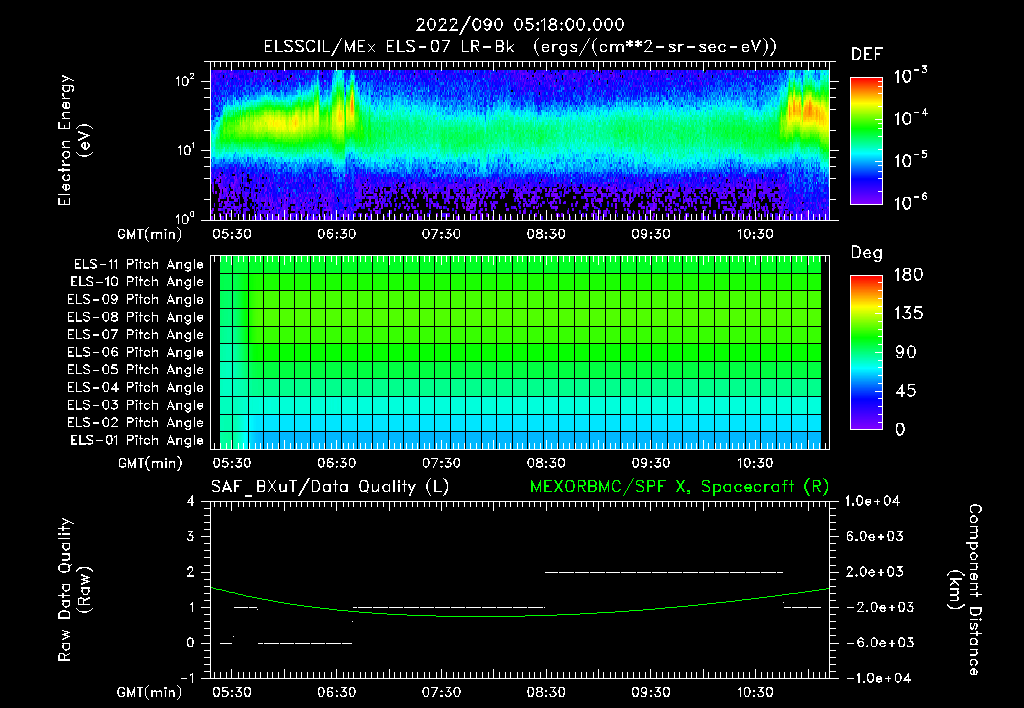This screenshot has width=1024, height=708.
Task: Click the 10:30 tick label under bottom panel
Action: (755, 692)
